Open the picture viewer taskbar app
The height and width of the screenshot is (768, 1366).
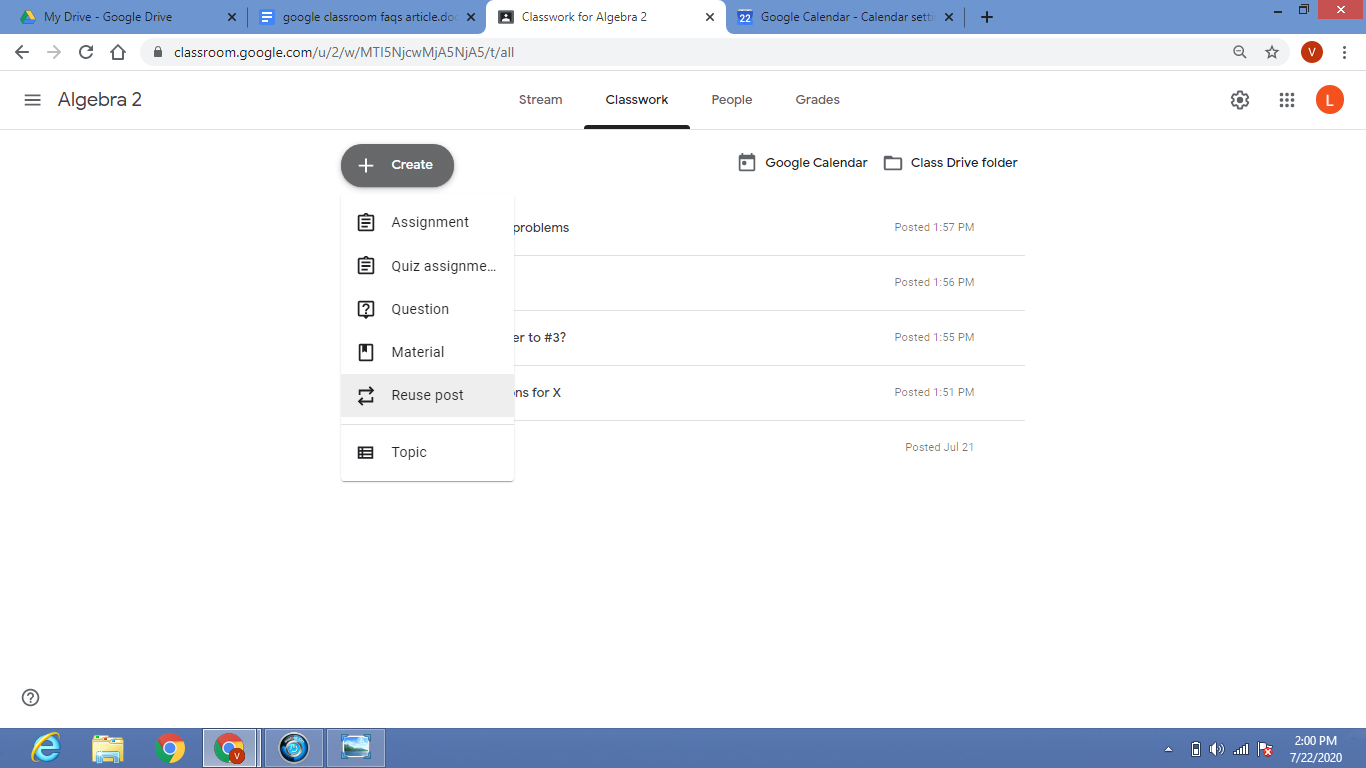tap(356, 748)
